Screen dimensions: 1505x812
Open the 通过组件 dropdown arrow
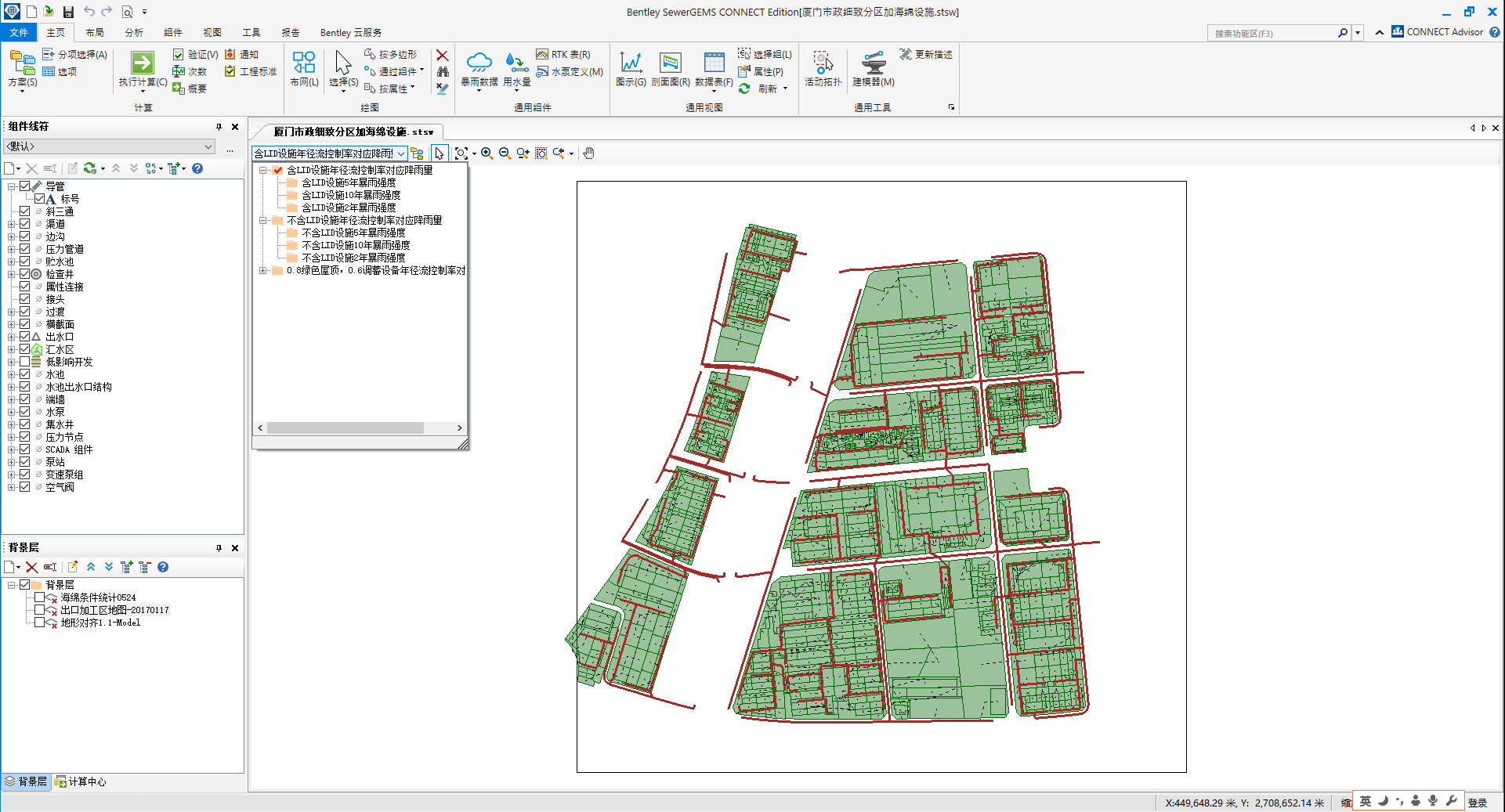tap(422, 71)
